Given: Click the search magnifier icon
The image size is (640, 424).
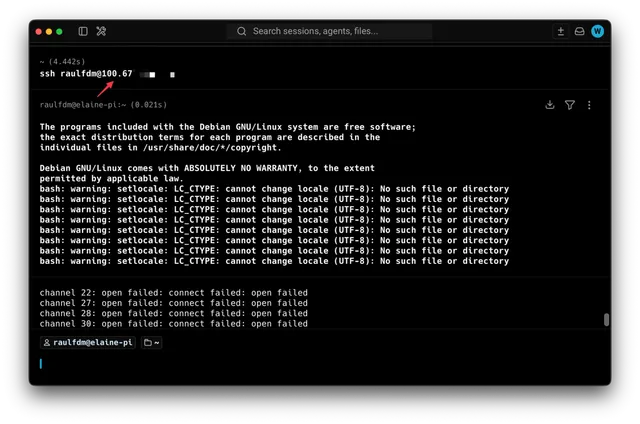Looking at the screenshot, I should coord(241,31).
